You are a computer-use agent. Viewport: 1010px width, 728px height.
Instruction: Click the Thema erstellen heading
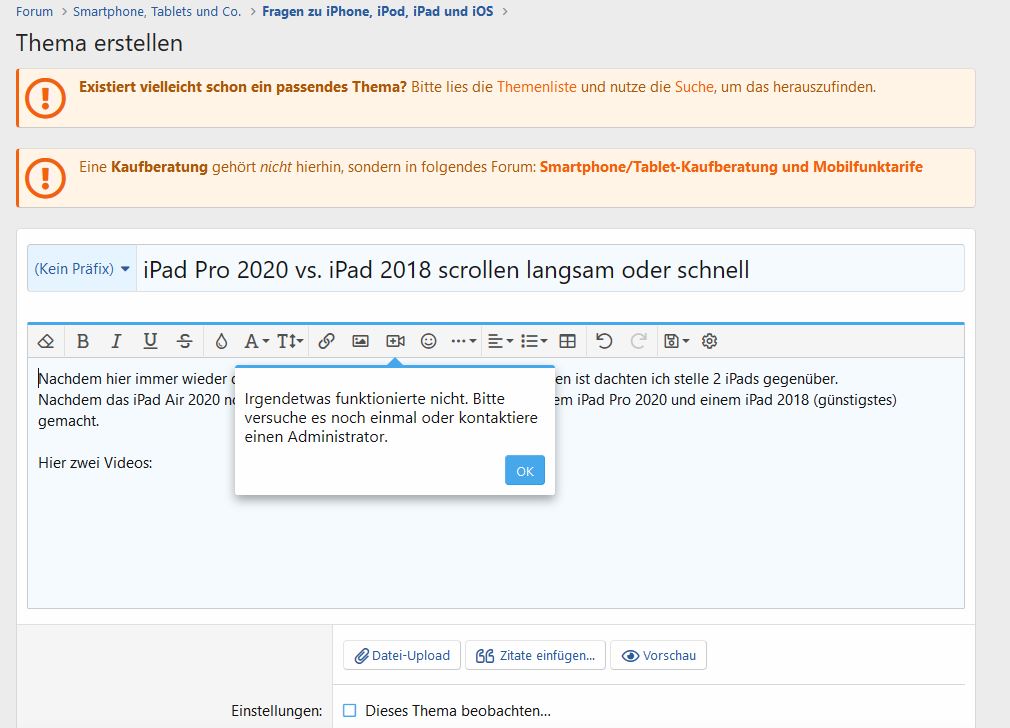point(99,43)
